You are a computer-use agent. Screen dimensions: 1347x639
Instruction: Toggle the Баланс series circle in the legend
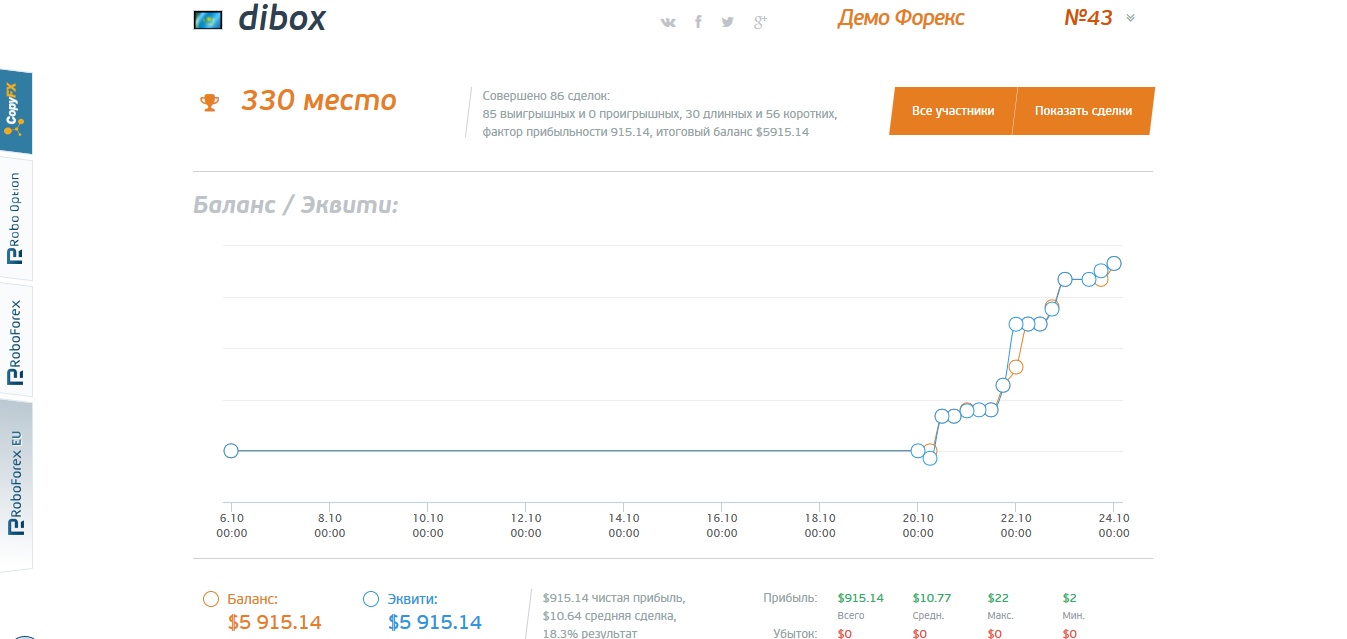210,599
